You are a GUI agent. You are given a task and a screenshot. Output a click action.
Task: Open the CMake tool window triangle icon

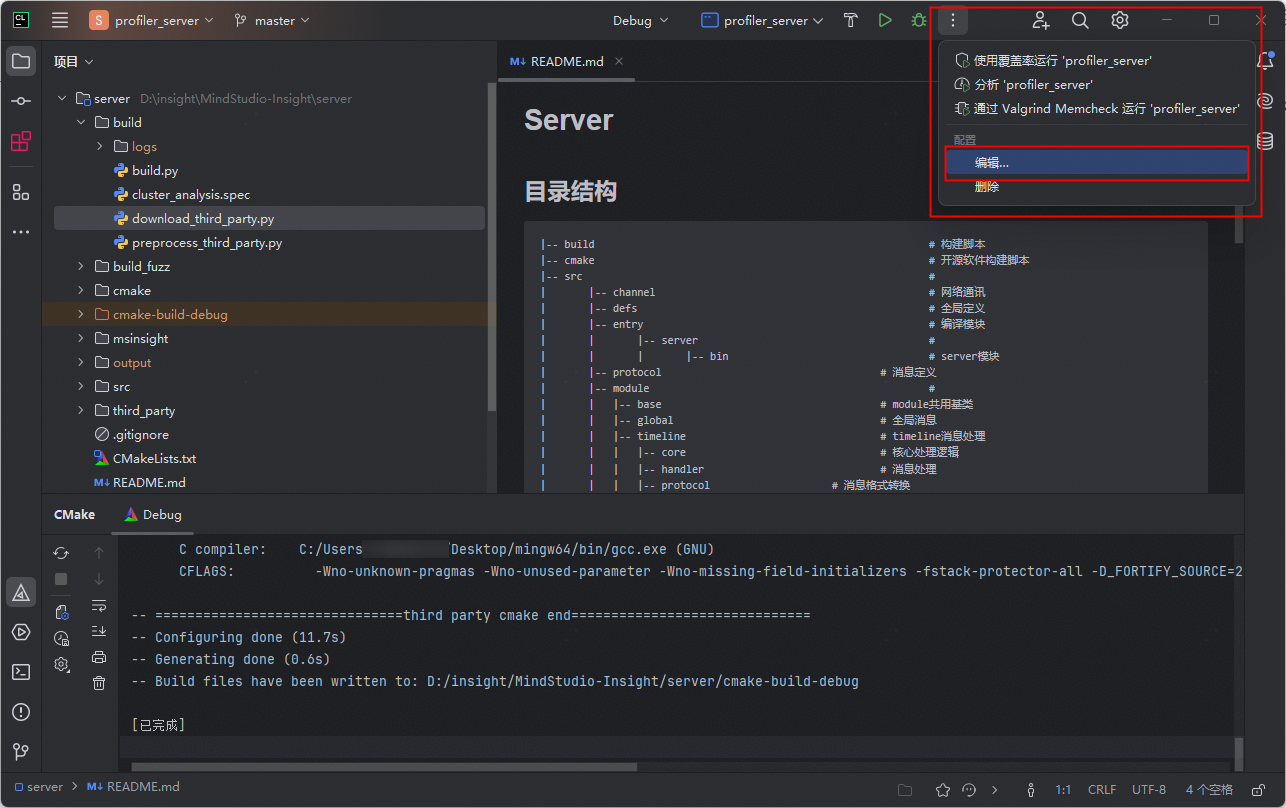21,592
